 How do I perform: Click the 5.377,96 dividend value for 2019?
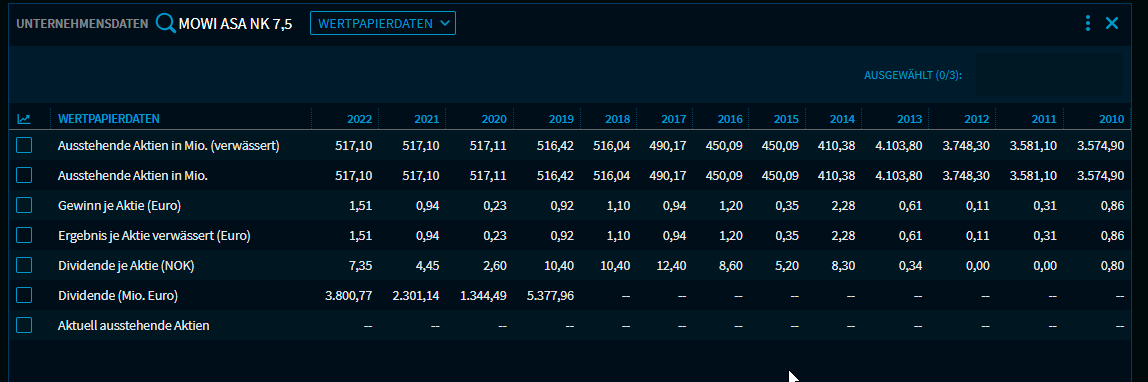click(551, 296)
